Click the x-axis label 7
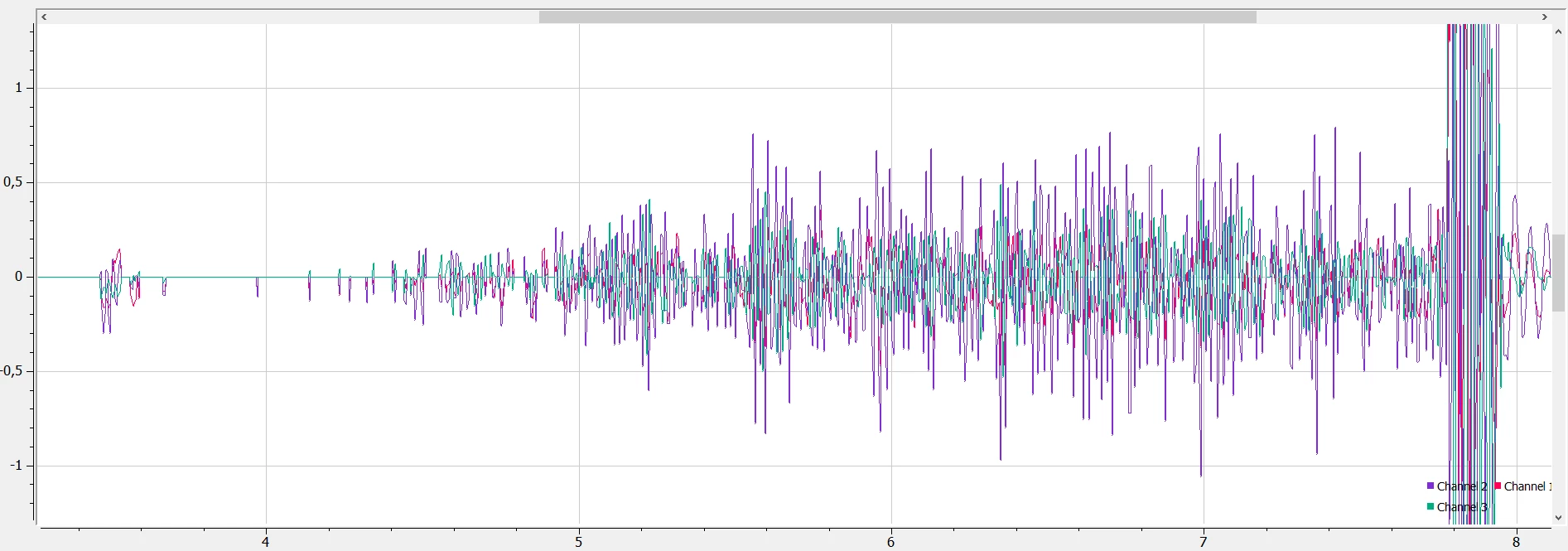This screenshot has height=551, width=1568. point(1204,542)
